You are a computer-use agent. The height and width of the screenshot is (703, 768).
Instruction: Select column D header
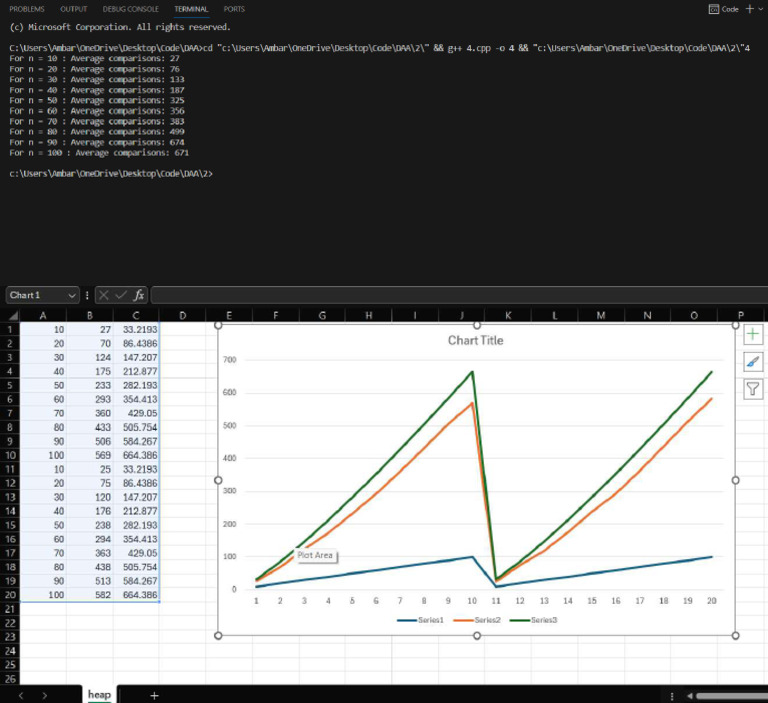click(183, 316)
